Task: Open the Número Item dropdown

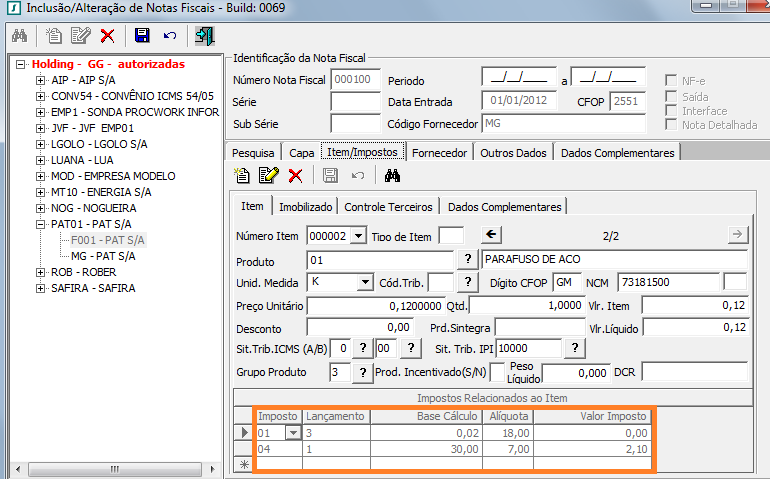Action: (x=356, y=236)
